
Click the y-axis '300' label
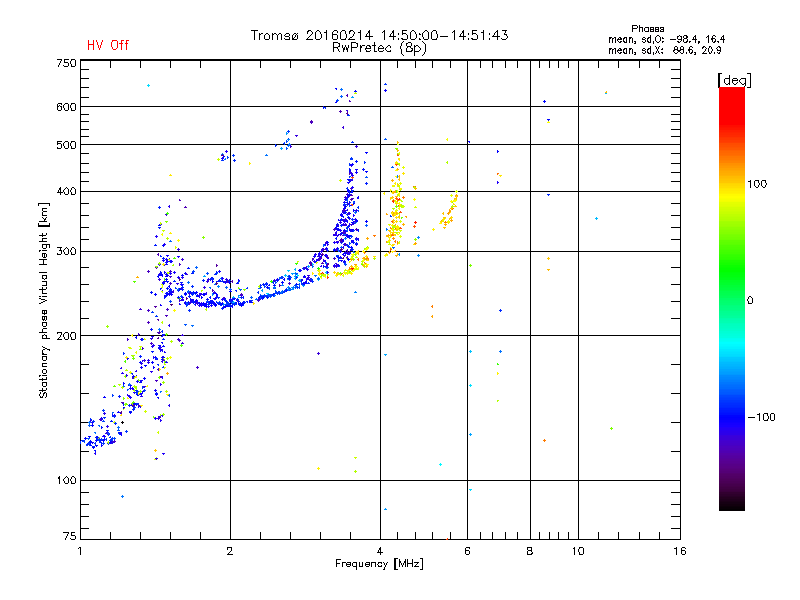click(66, 252)
